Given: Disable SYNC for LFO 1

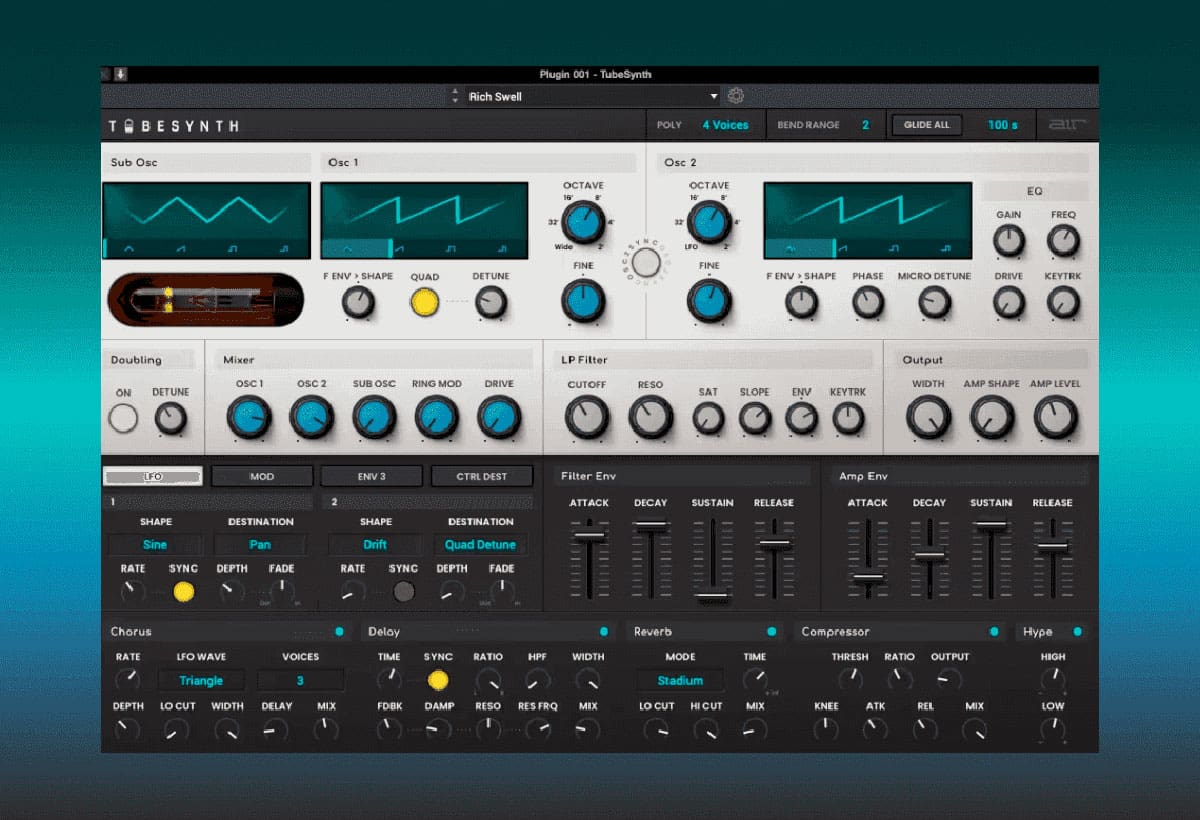Looking at the screenshot, I should (183, 591).
